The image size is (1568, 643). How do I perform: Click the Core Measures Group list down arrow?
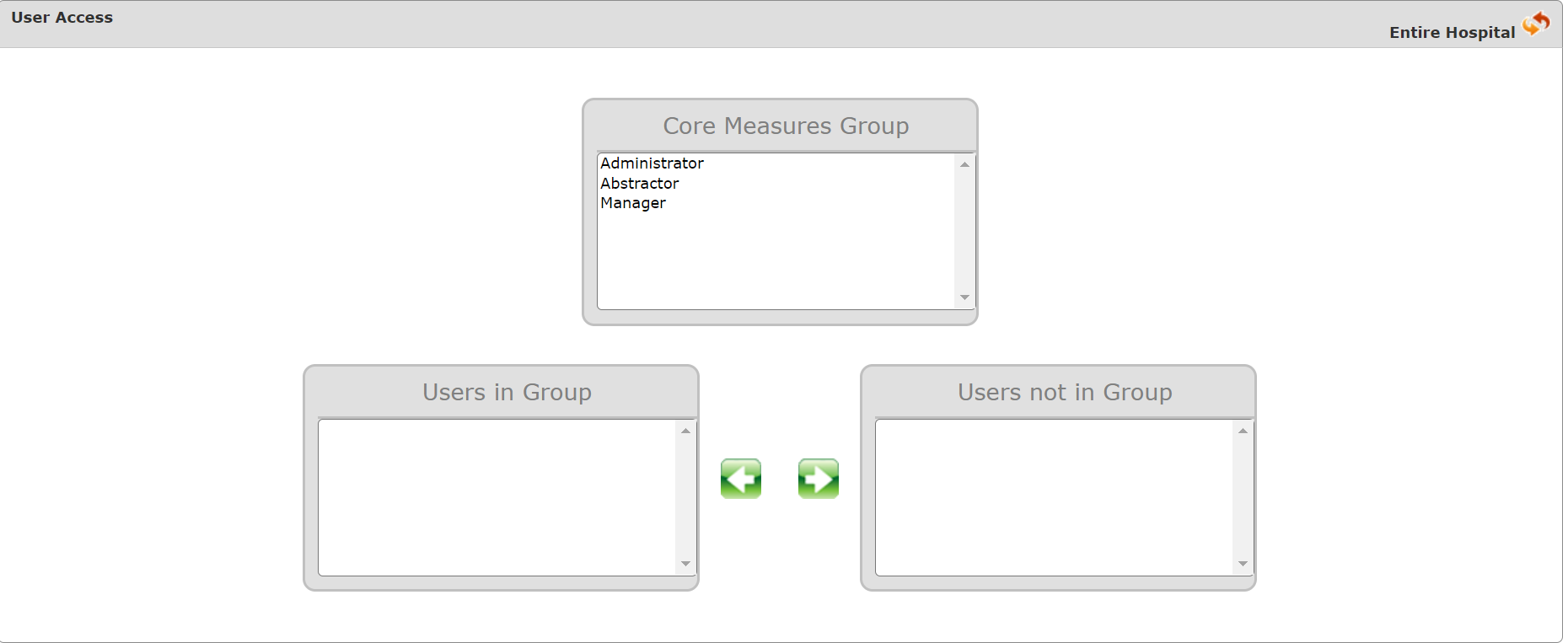(x=965, y=297)
